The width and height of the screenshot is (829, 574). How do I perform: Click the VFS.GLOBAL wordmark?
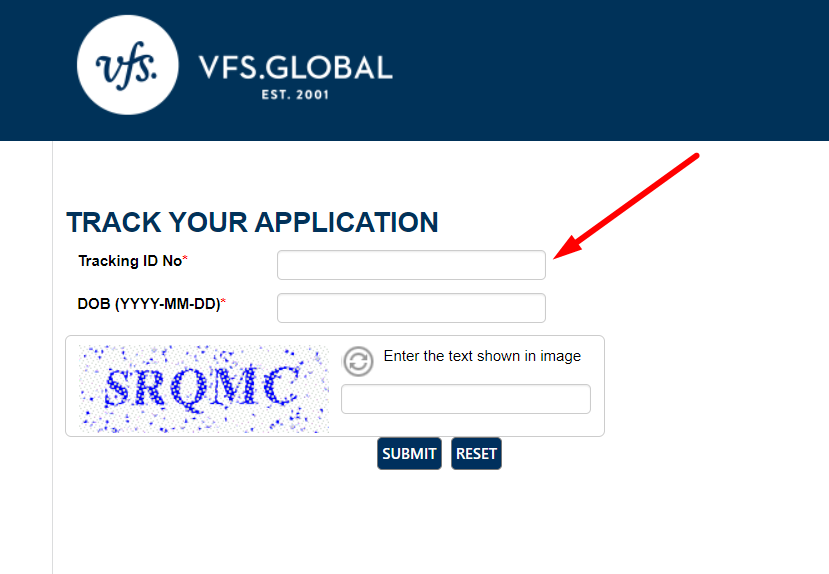point(296,68)
